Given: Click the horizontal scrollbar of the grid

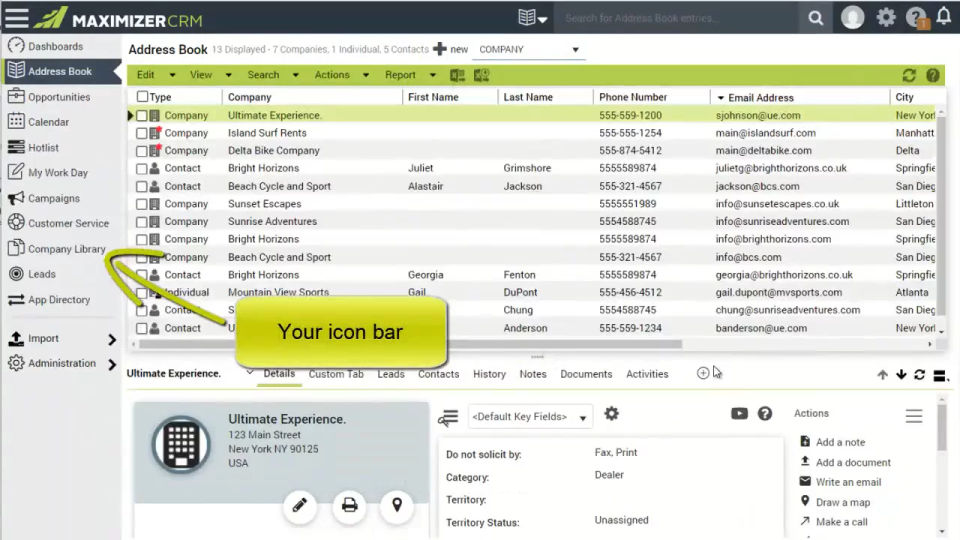Looking at the screenshot, I should [x=410, y=344].
